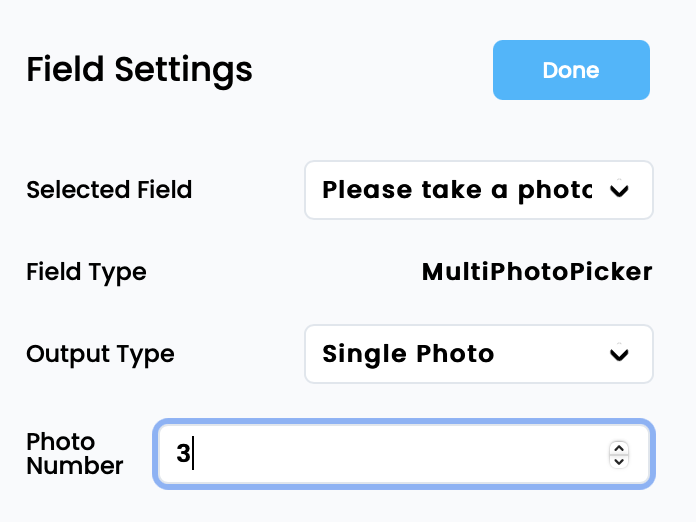Increment Photo Number with the up arrow
This screenshot has height=522, width=696.
pos(619,448)
